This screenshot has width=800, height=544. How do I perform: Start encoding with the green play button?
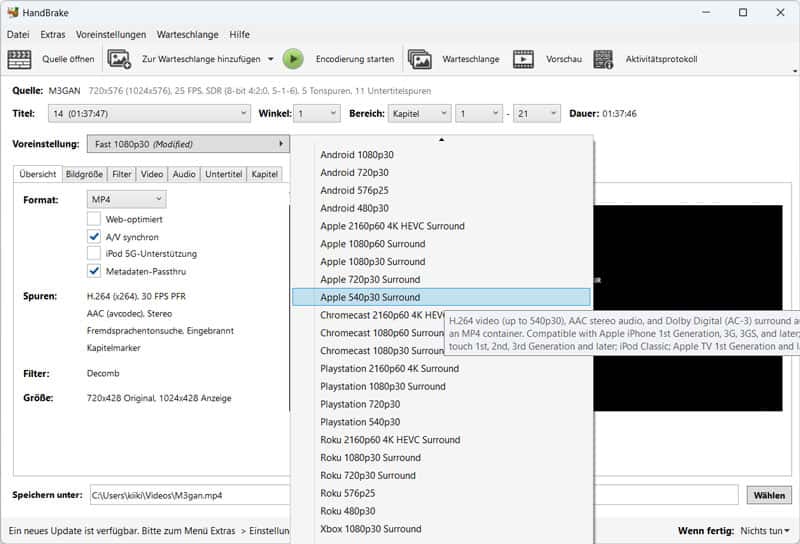293,59
